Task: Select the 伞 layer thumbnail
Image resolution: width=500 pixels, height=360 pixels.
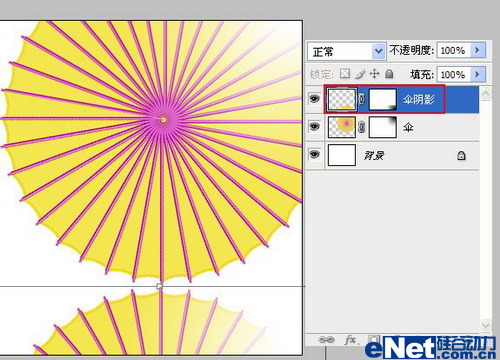Action: 342,127
